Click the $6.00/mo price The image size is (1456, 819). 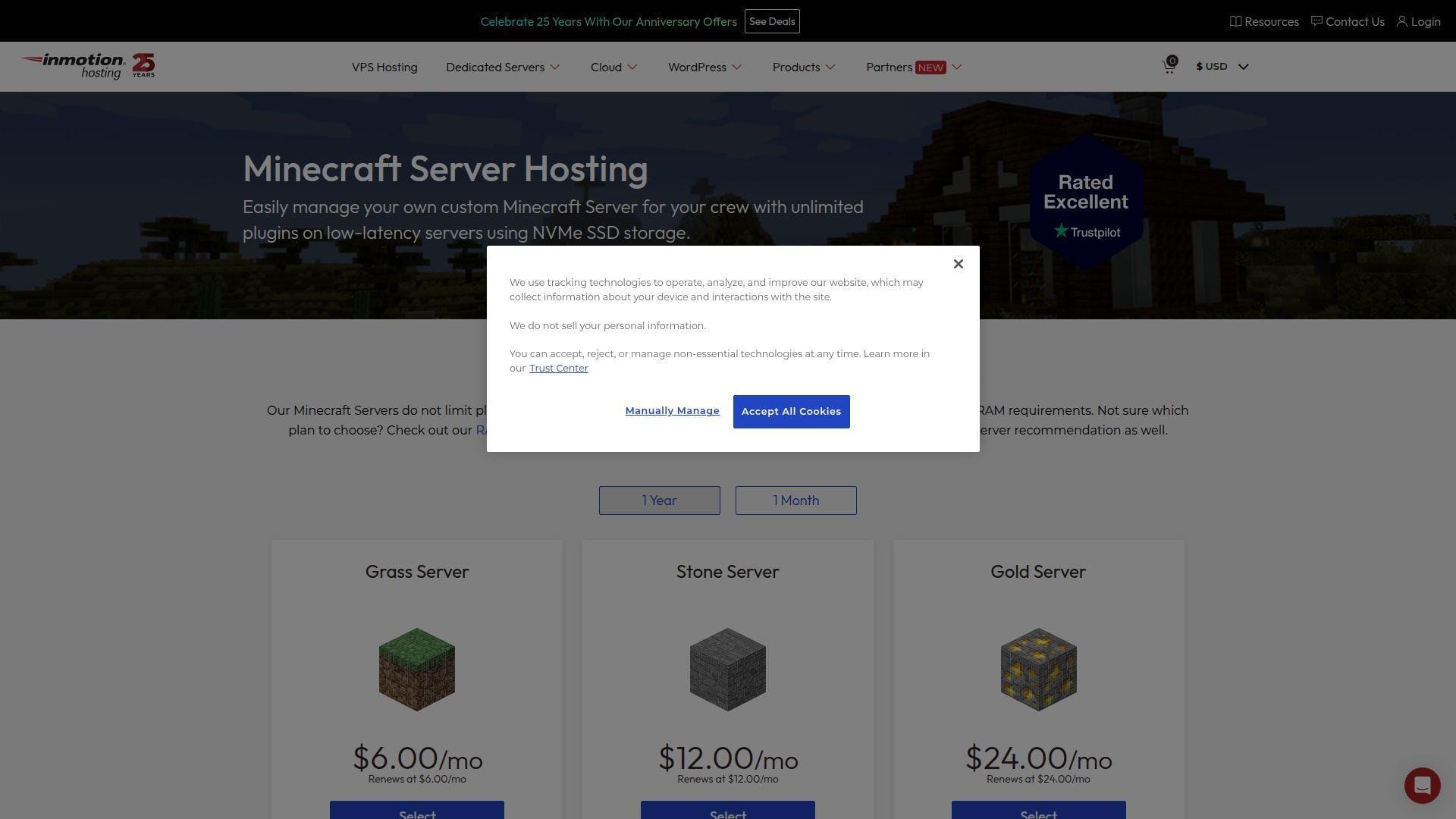[417, 758]
